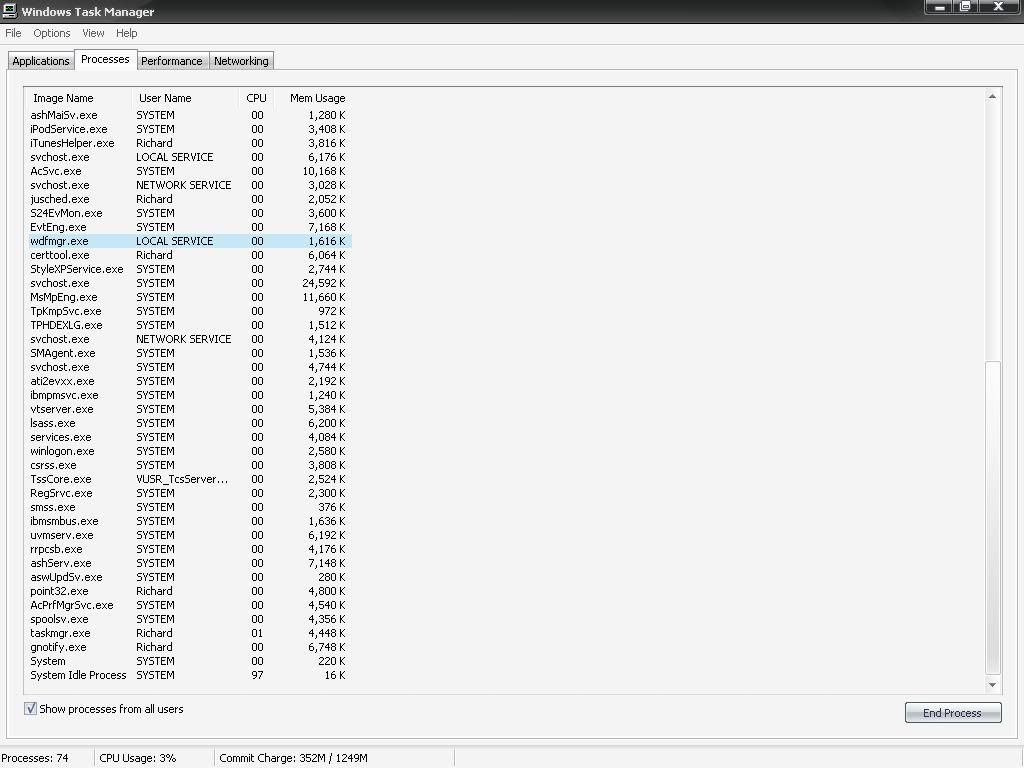The height and width of the screenshot is (768, 1024).
Task: Sort processes by CPU column header
Action: coord(256,98)
